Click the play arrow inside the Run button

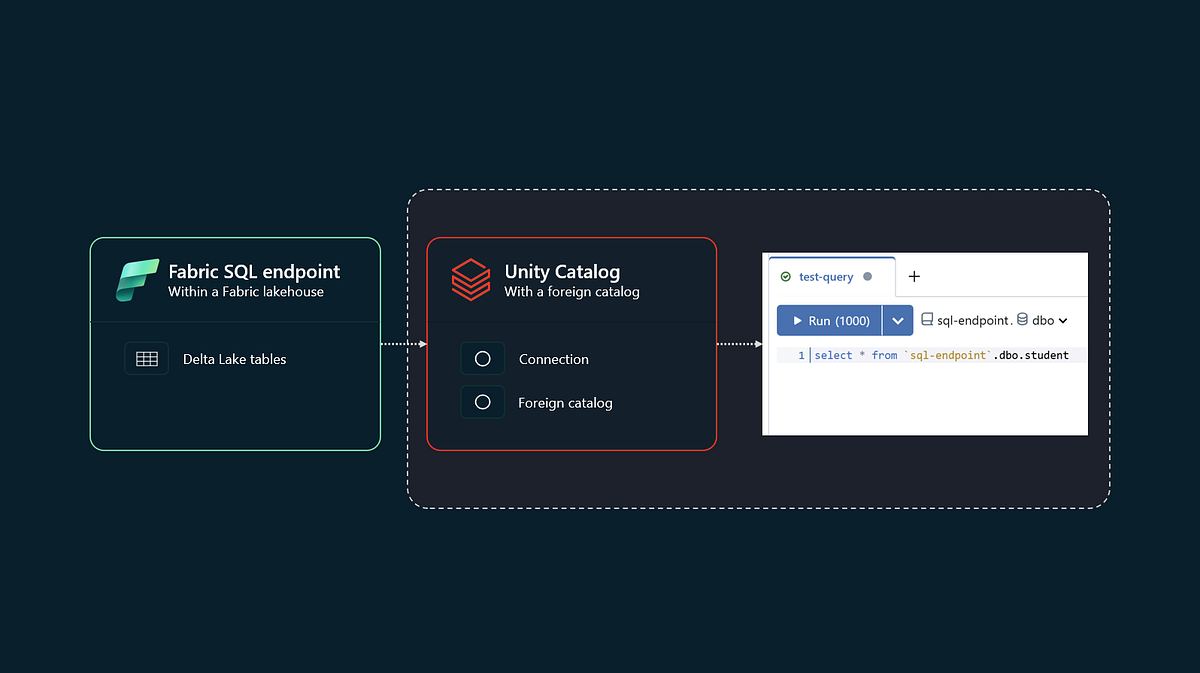click(797, 320)
